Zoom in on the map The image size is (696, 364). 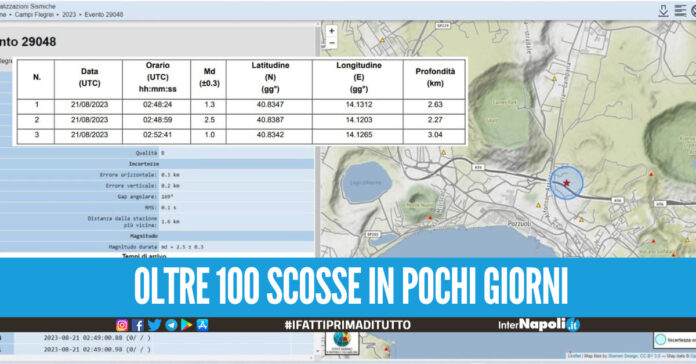pos(332,31)
